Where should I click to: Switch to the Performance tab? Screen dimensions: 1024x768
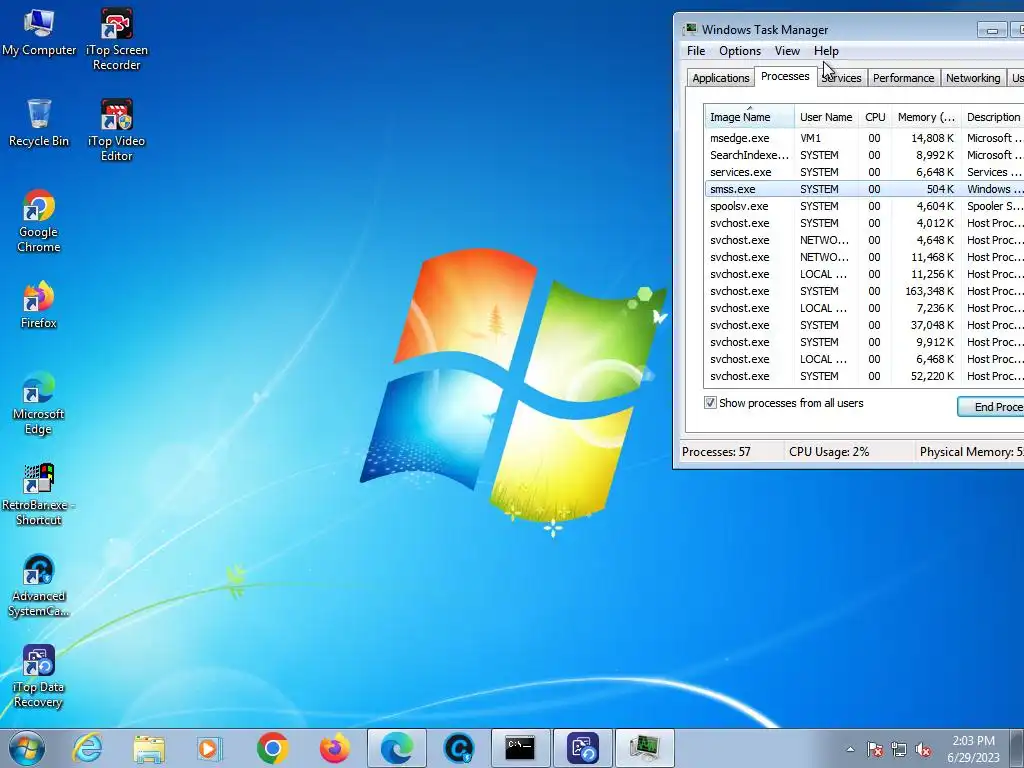point(904,78)
